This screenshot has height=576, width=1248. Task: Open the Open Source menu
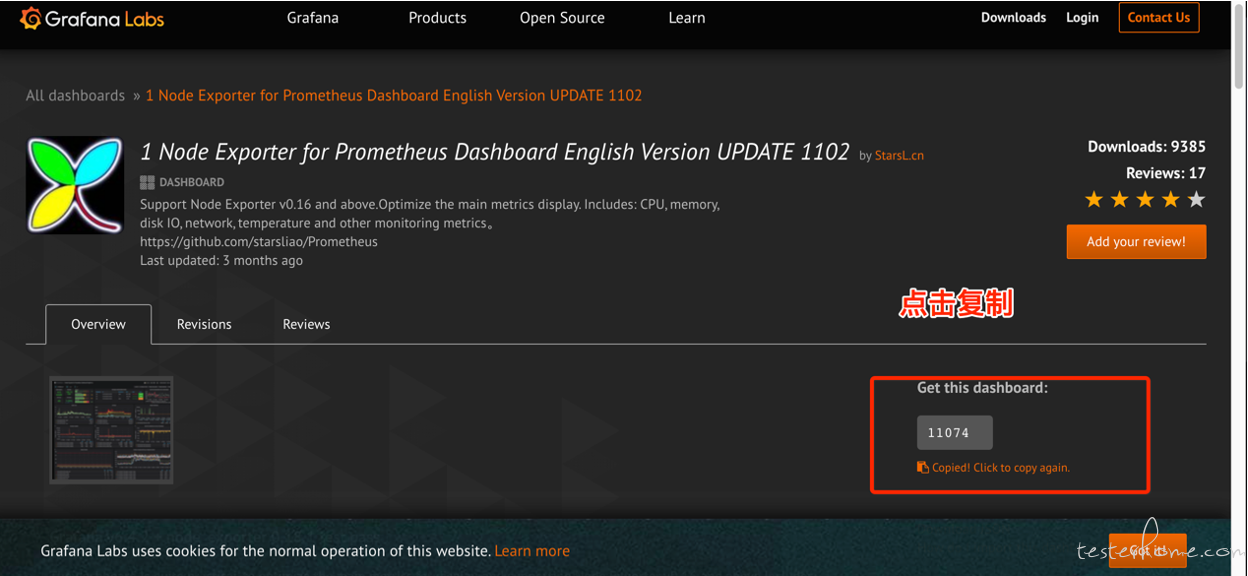562,18
